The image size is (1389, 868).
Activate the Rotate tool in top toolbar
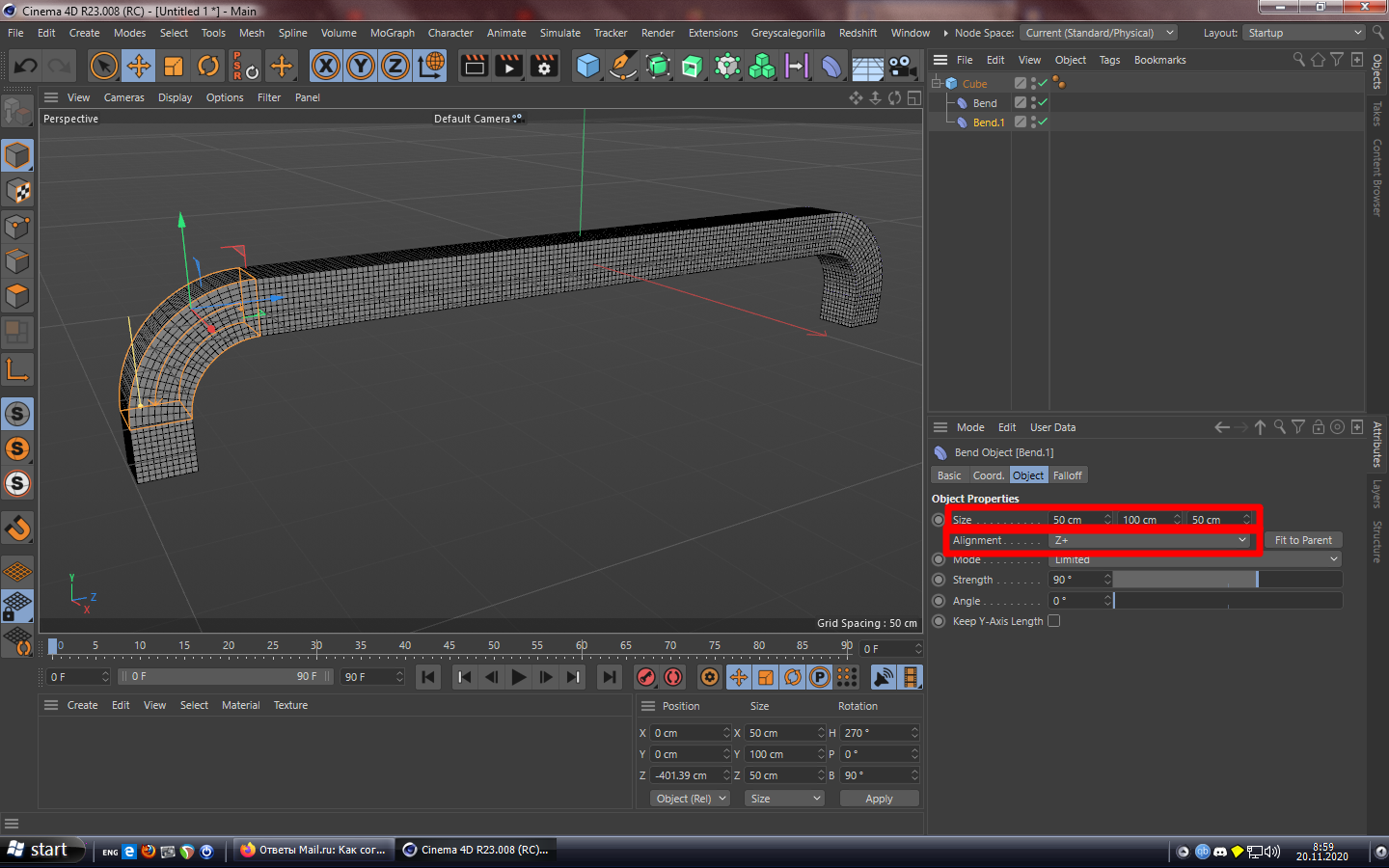[x=208, y=66]
